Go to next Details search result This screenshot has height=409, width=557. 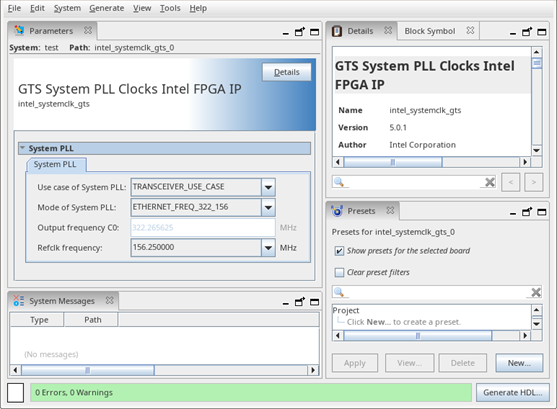click(x=534, y=182)
